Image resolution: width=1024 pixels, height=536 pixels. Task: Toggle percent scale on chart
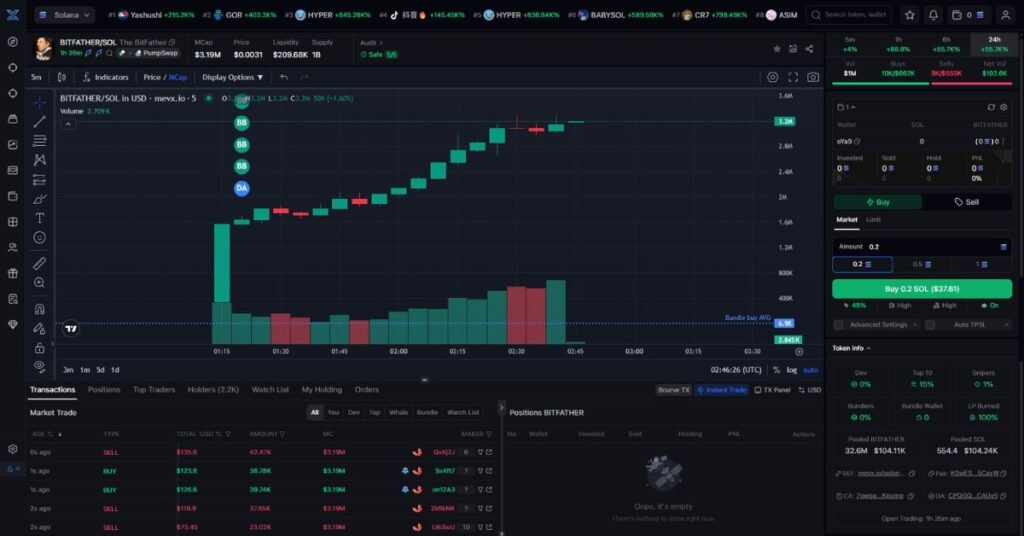[776, 370]
